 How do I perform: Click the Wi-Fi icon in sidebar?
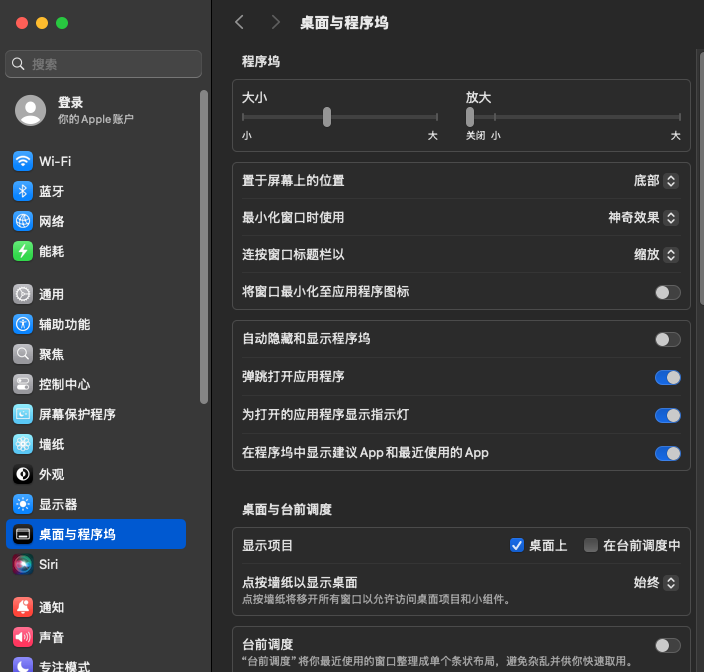pyautogui.click(x=23, y=161)
